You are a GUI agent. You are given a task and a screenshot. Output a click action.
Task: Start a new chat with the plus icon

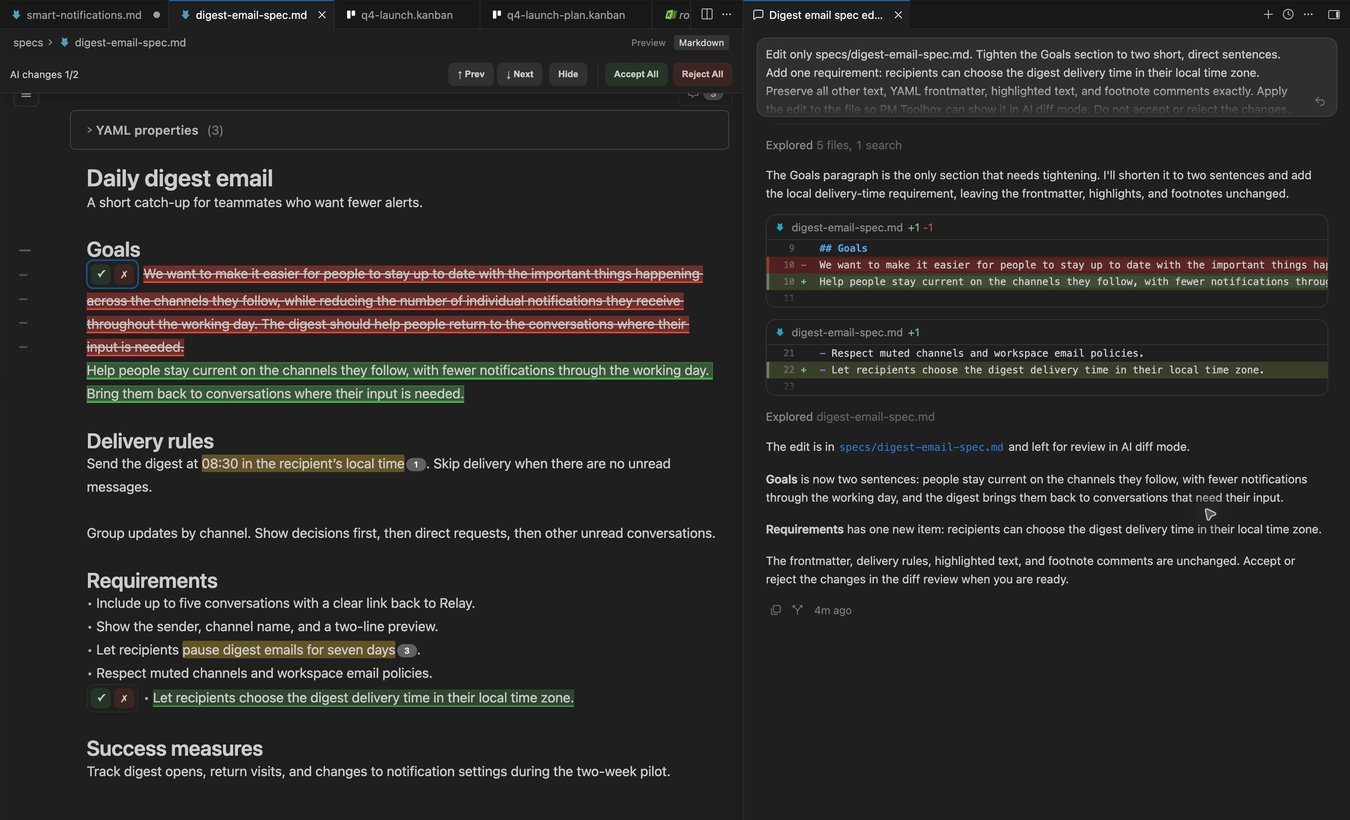pos(1268,15)
